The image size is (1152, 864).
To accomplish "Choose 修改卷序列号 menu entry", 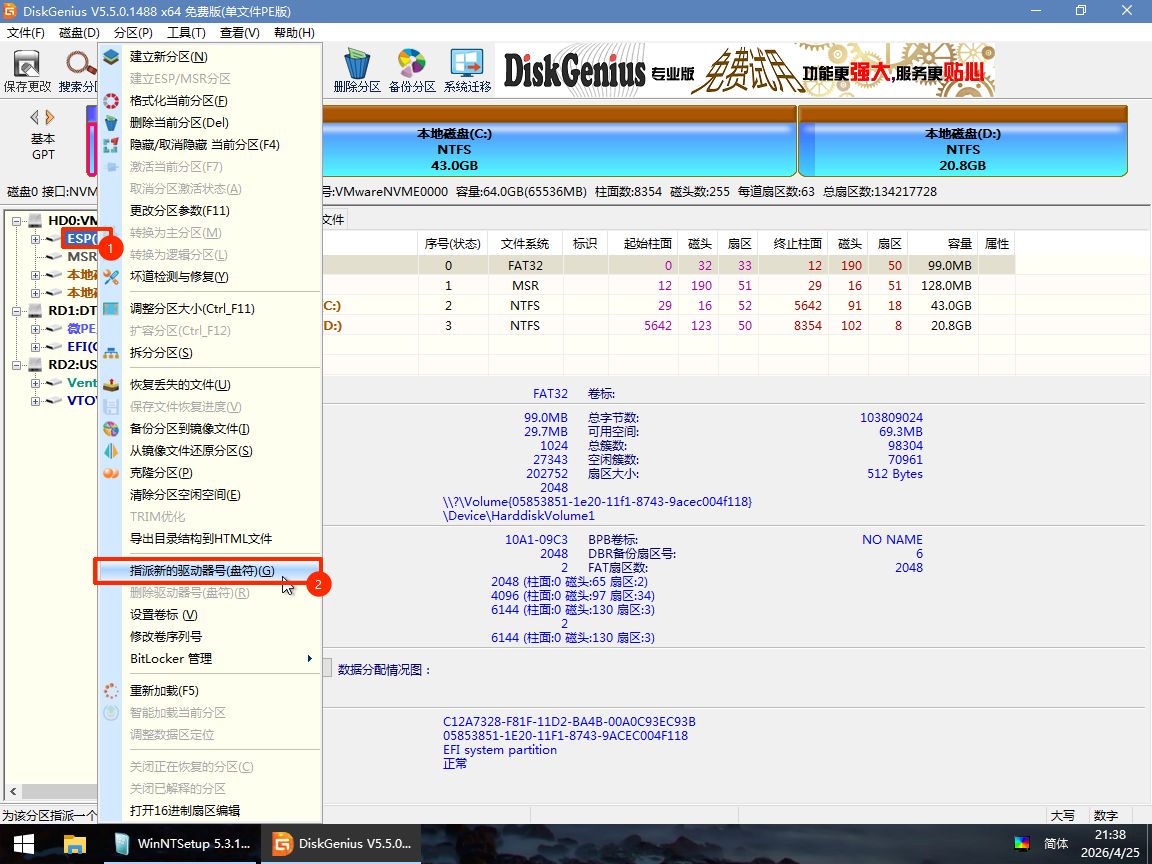I will point(209,637).
